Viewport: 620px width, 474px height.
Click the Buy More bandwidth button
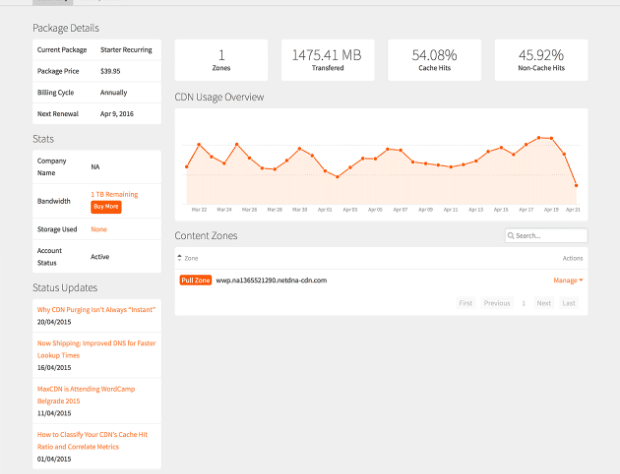105,207
